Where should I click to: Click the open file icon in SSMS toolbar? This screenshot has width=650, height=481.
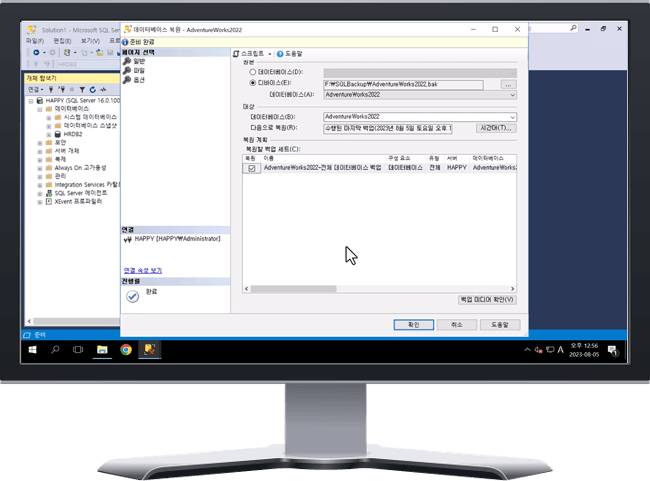pos(99,53)
